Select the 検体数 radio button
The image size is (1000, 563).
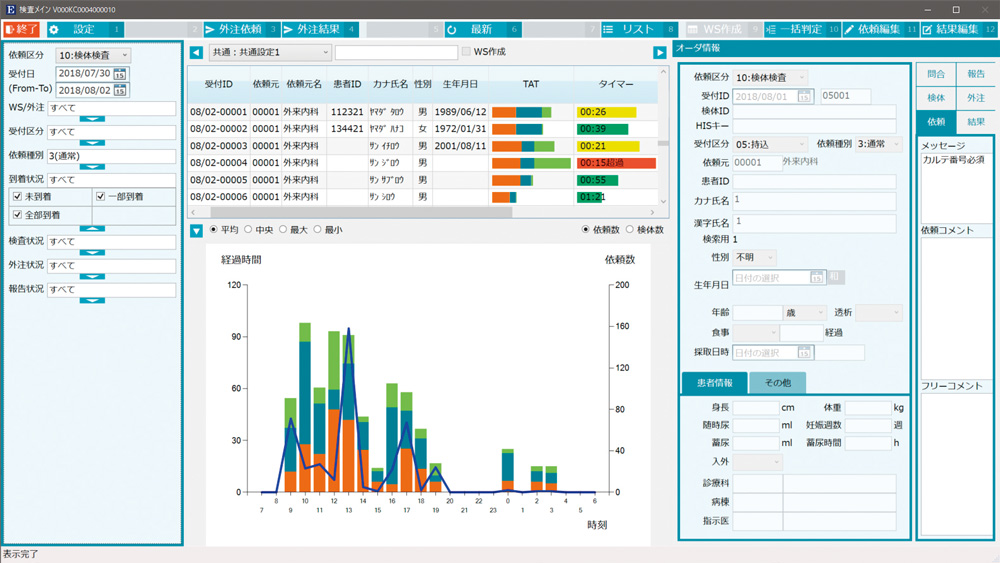pos(630,230)
